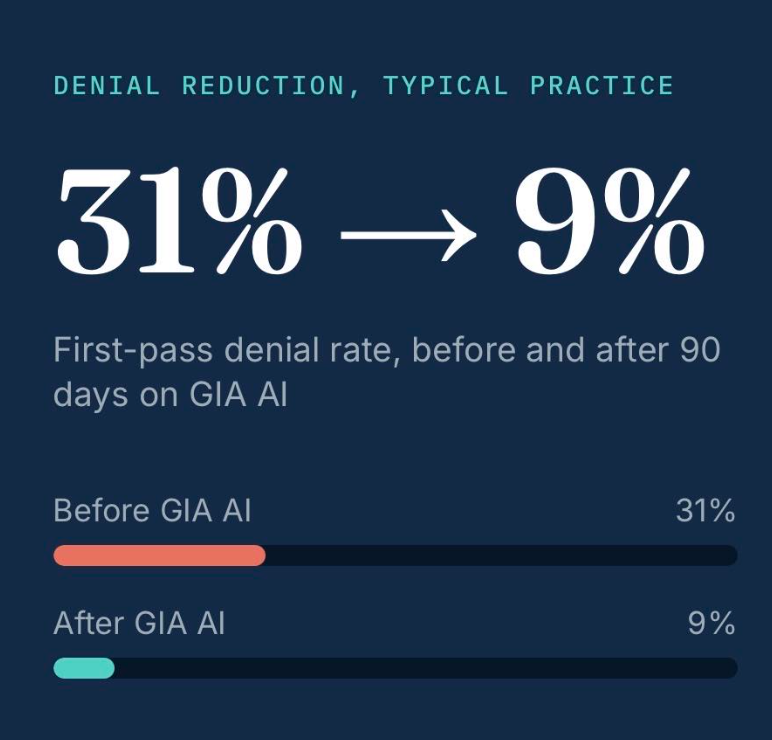This screenshot has height=740, width=772.
Task: Click the large 31% headline figure
Action: [179, 221]
